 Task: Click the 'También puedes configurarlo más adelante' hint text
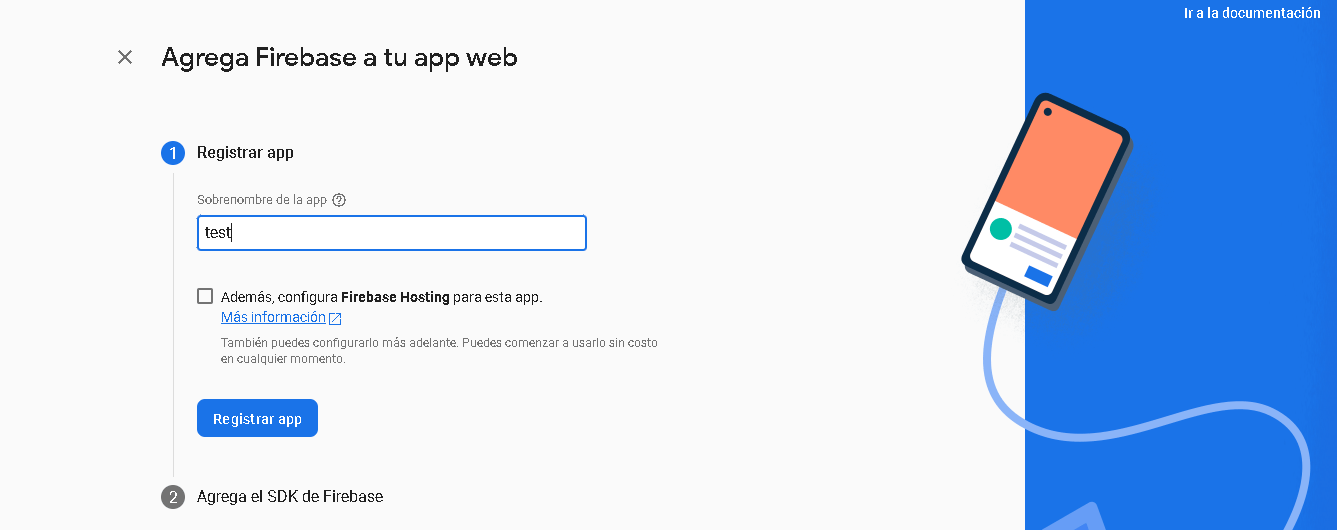[x=439, y=351]
